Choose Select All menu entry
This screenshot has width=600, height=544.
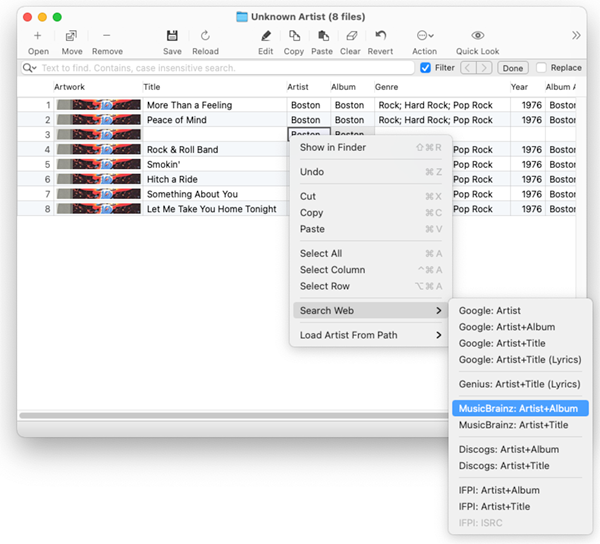coord(370,253)
